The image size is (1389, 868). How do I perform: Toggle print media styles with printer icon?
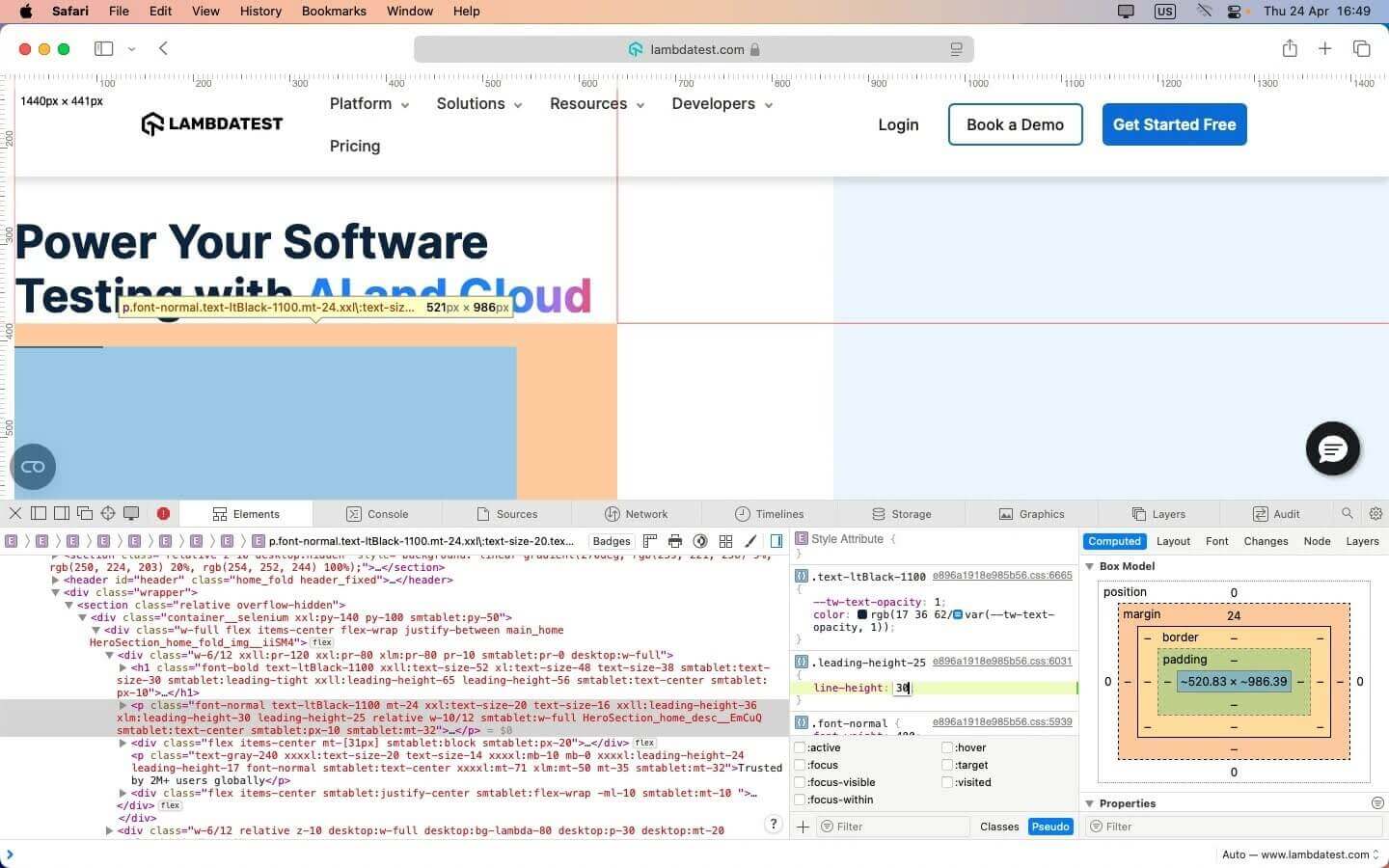click(x=675, y=541)
